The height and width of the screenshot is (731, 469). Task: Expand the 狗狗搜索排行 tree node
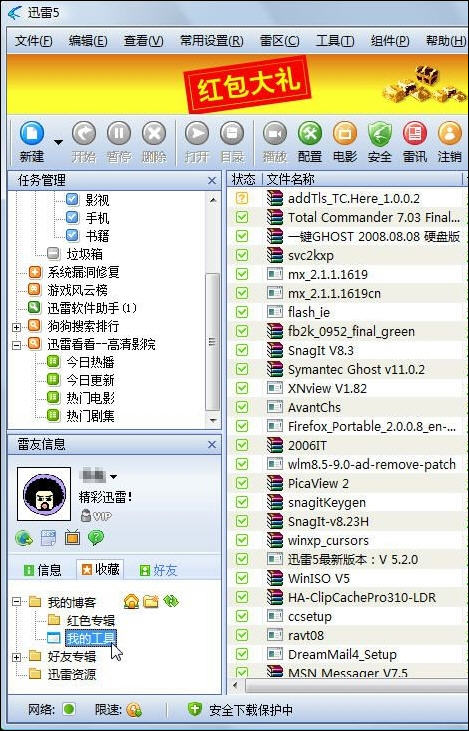tap(17, 327)
